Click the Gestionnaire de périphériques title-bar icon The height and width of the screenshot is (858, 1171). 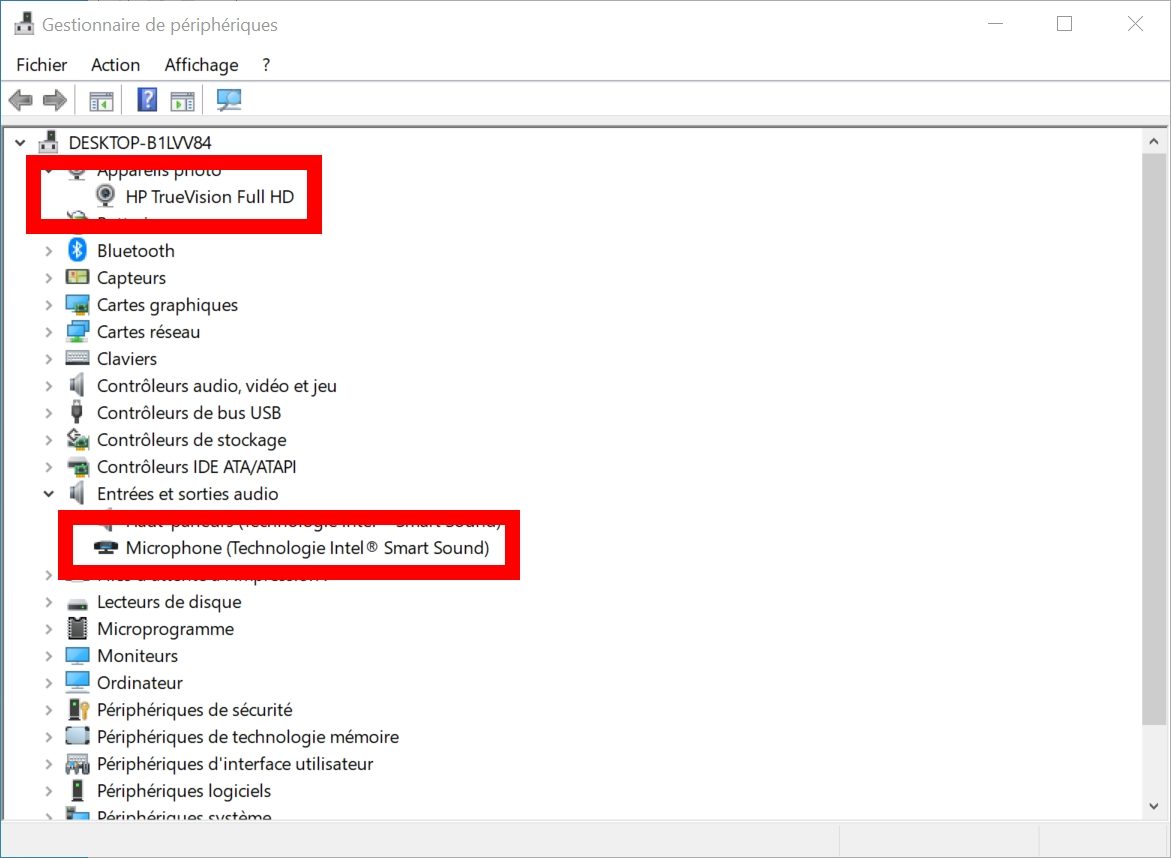pyautogui.click(x=24, y=24)
